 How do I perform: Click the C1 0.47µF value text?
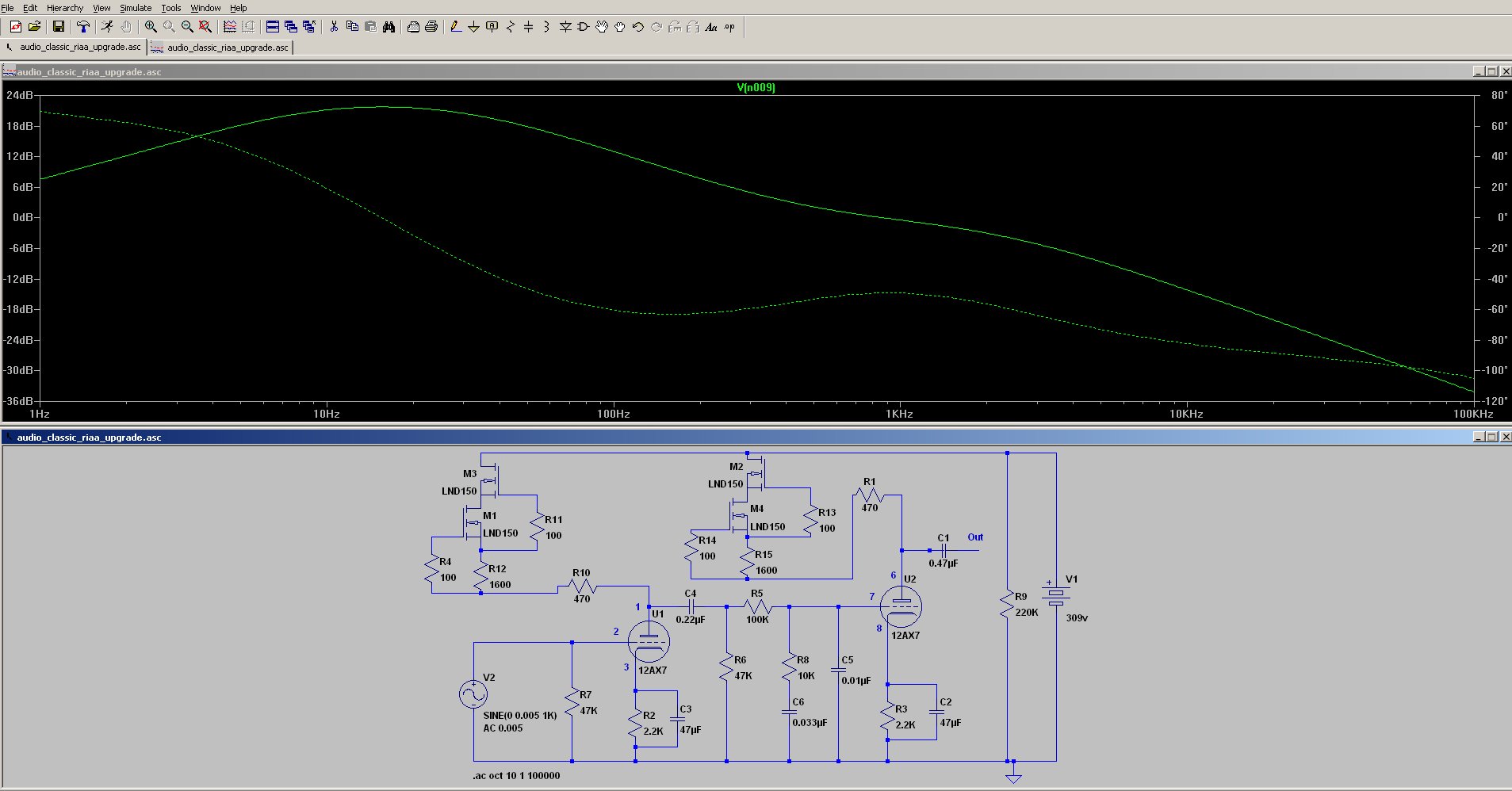[x=944, y=563]
